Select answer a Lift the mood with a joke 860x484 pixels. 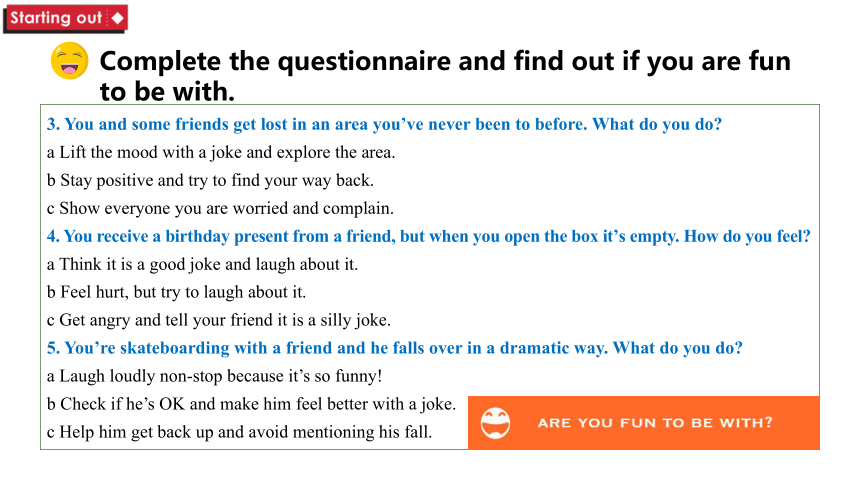click(221, 152)
